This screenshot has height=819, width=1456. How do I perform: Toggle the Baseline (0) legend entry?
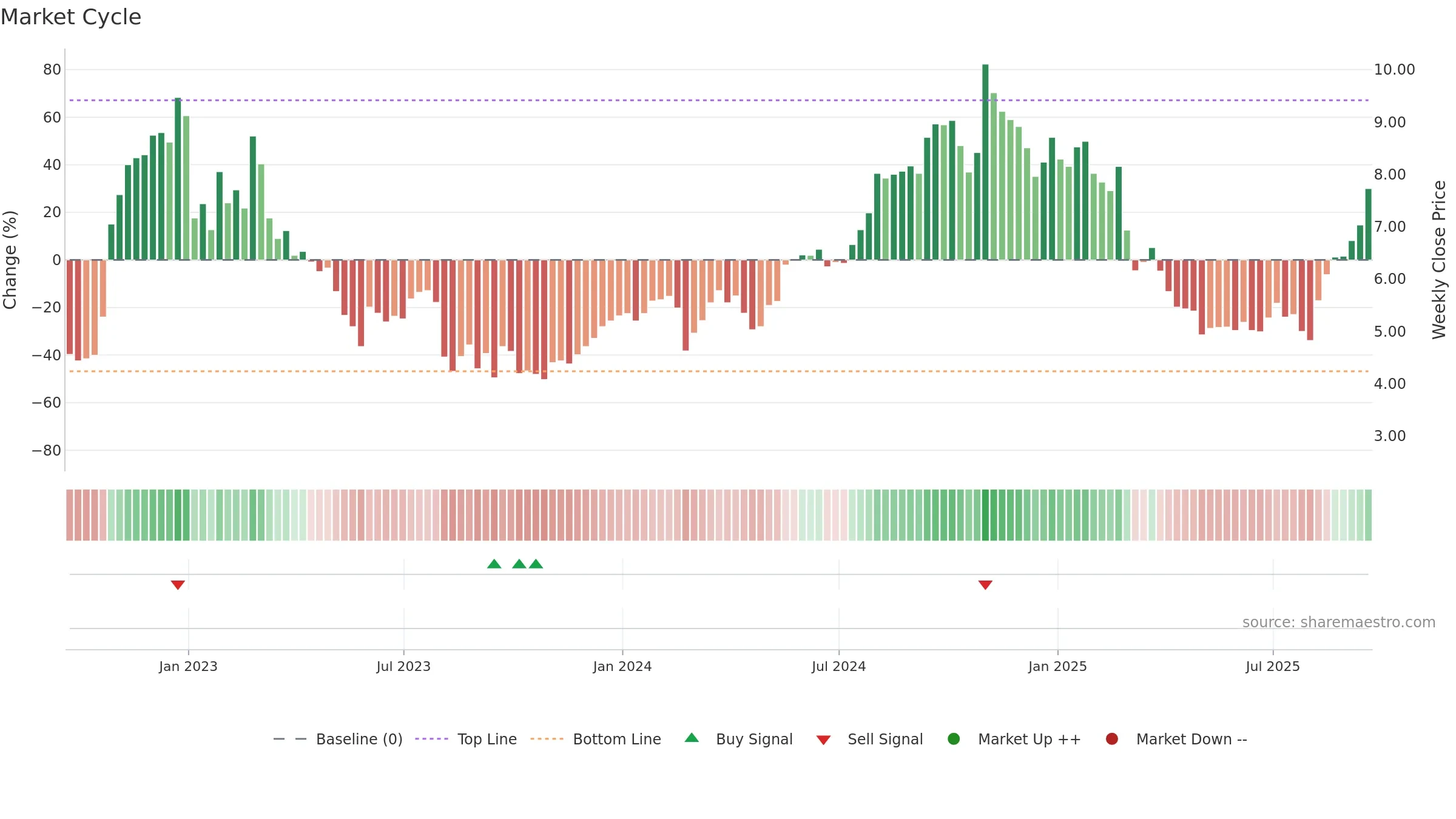click(338, 739)
